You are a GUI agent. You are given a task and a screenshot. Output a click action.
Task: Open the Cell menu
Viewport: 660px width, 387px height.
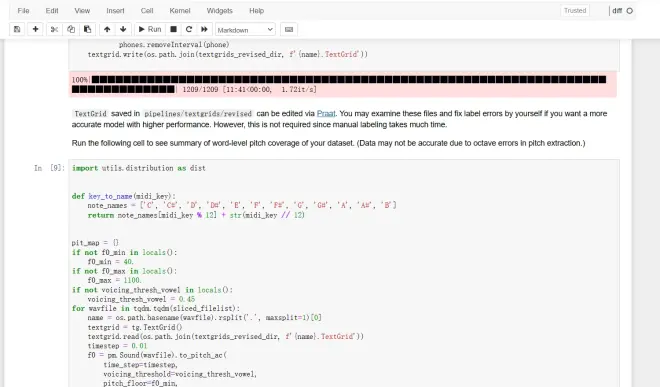click(147, 11)
